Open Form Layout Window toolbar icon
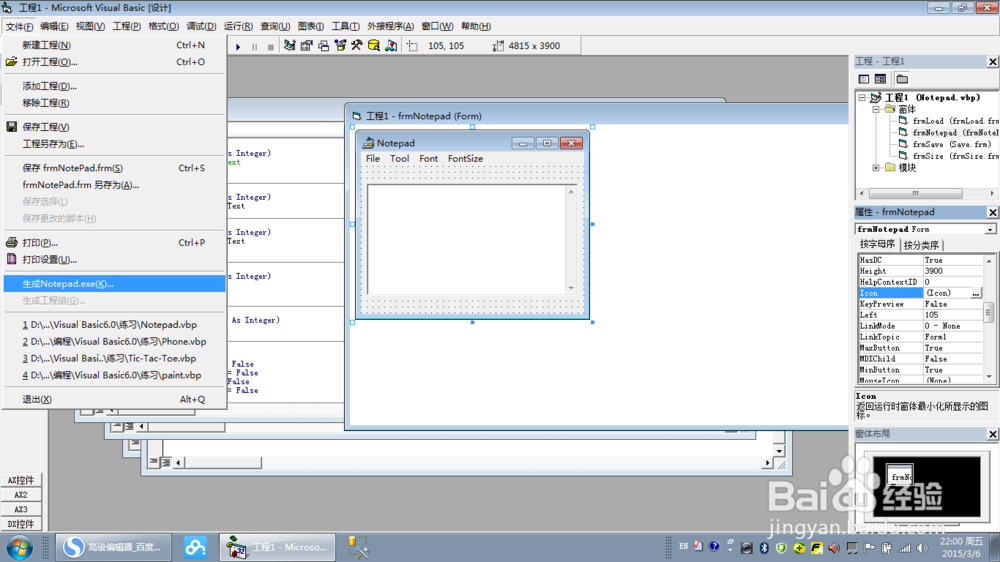This screenshot has height=562, width=1000. [x=323, y=46]
